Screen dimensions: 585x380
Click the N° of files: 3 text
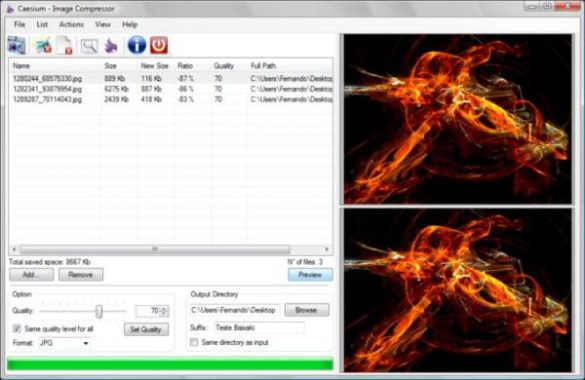(x=305, y=262)
